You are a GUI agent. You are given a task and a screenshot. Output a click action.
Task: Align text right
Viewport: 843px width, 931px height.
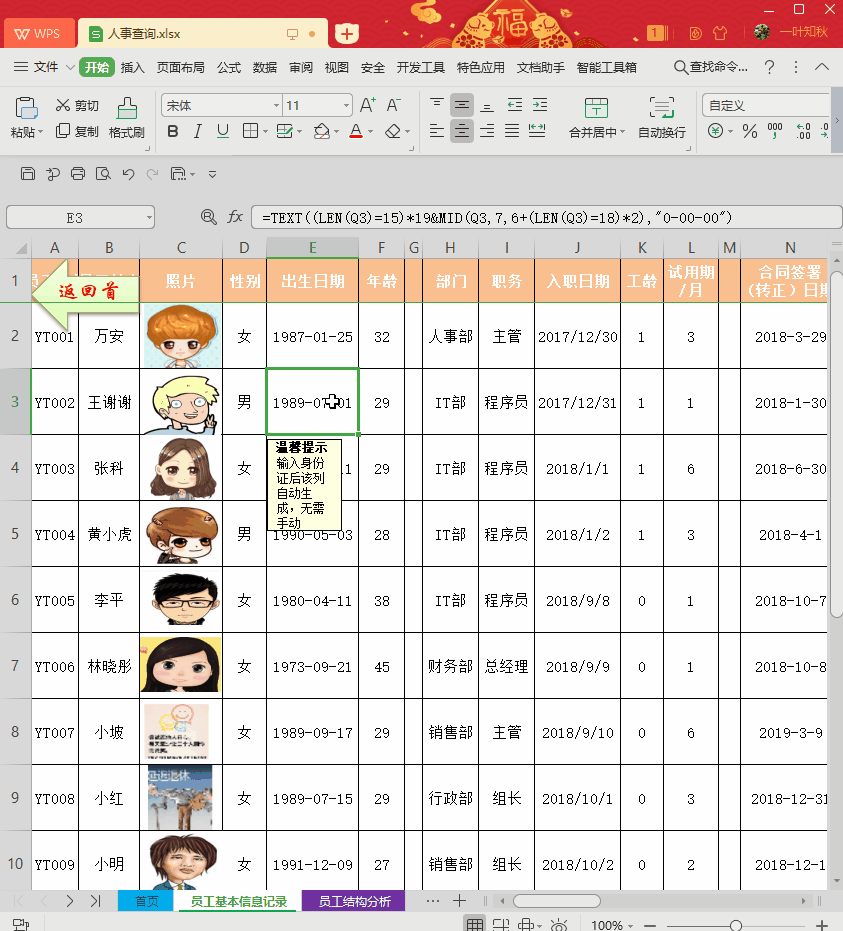(487, 131)
